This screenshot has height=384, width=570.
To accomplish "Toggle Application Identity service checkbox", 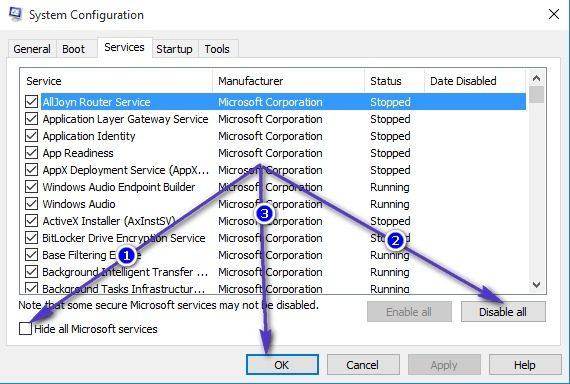I will tap(32, 136).
